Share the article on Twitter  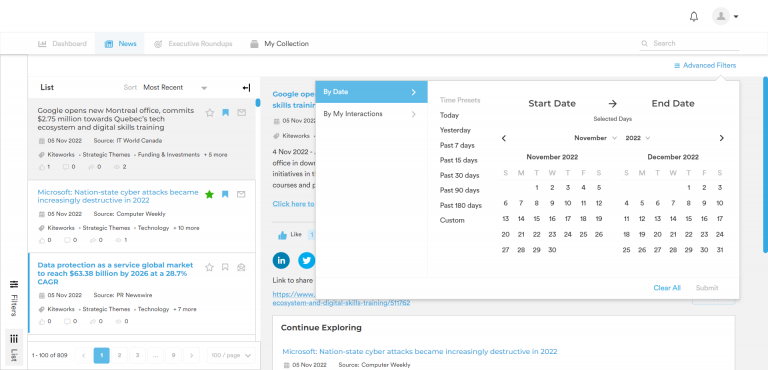[307, 261]
